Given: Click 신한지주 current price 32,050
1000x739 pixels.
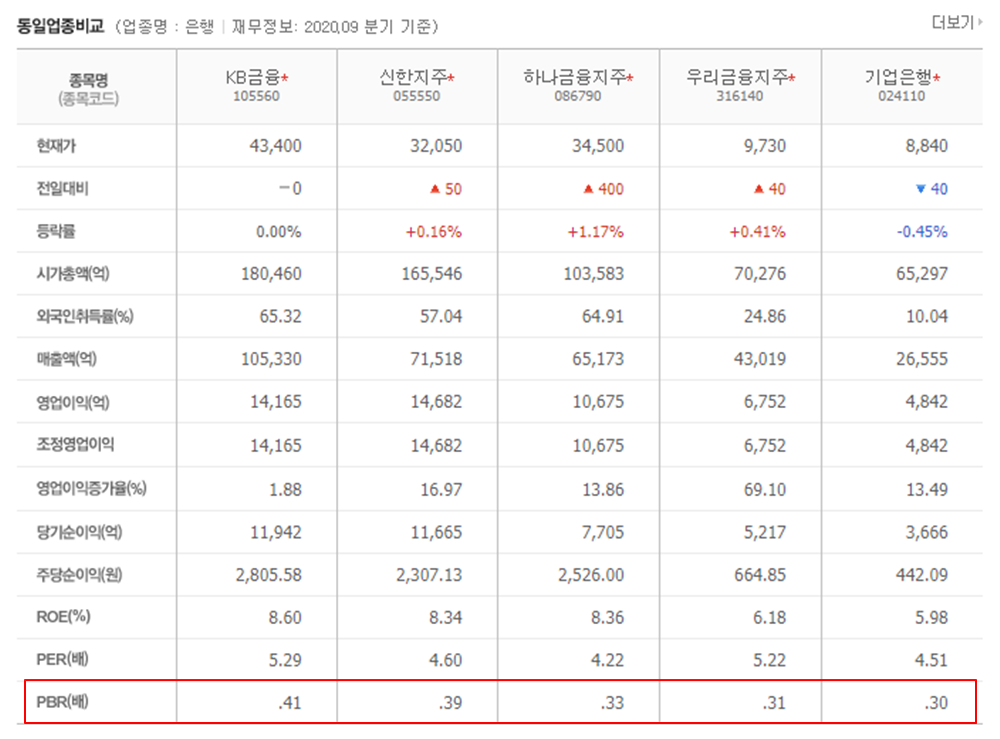Looking at the screenshot, I should (x=436, y=146).
